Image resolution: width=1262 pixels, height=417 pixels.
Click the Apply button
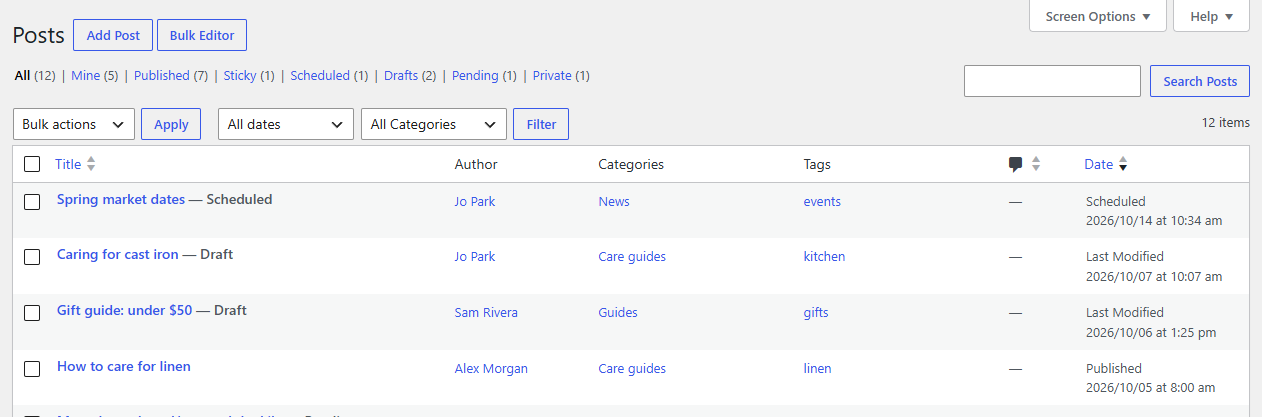click(171, 124)
